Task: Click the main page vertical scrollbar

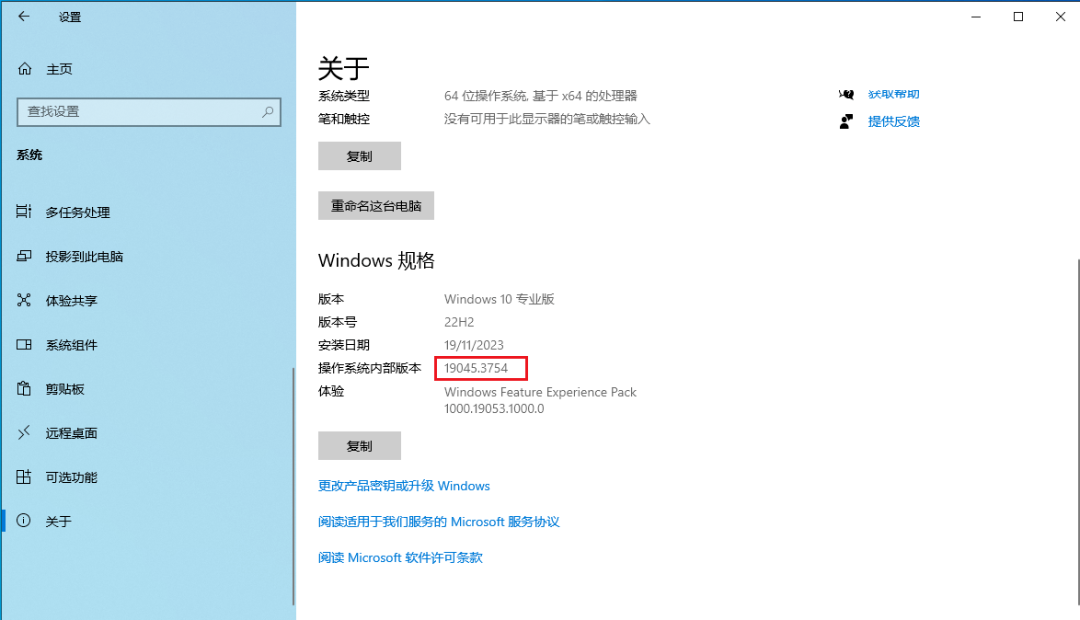Action: [1077, 432]
